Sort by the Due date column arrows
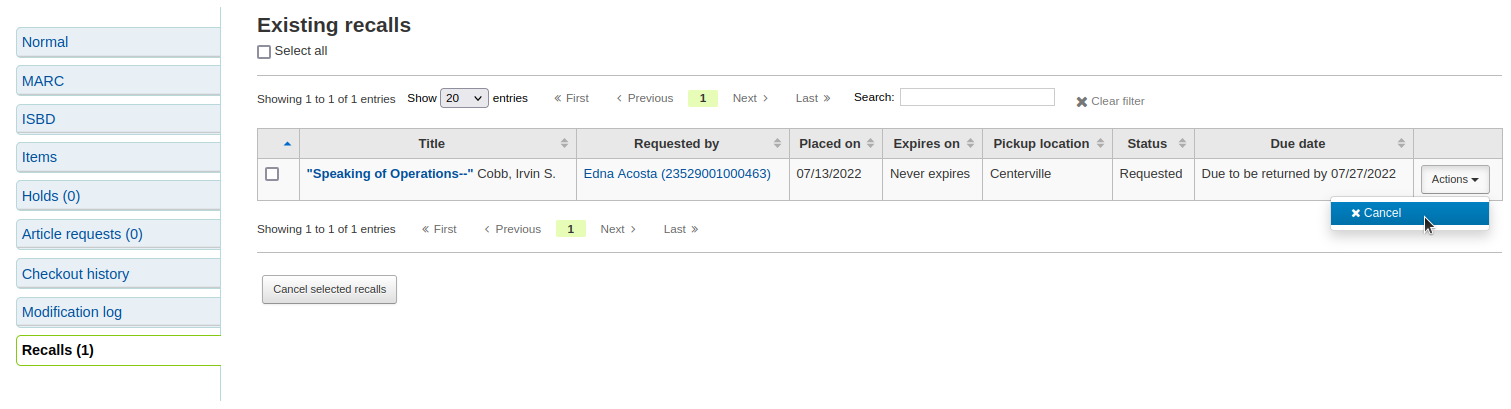The width and height of the screenshot is (1511, 409). [1401, 144]
